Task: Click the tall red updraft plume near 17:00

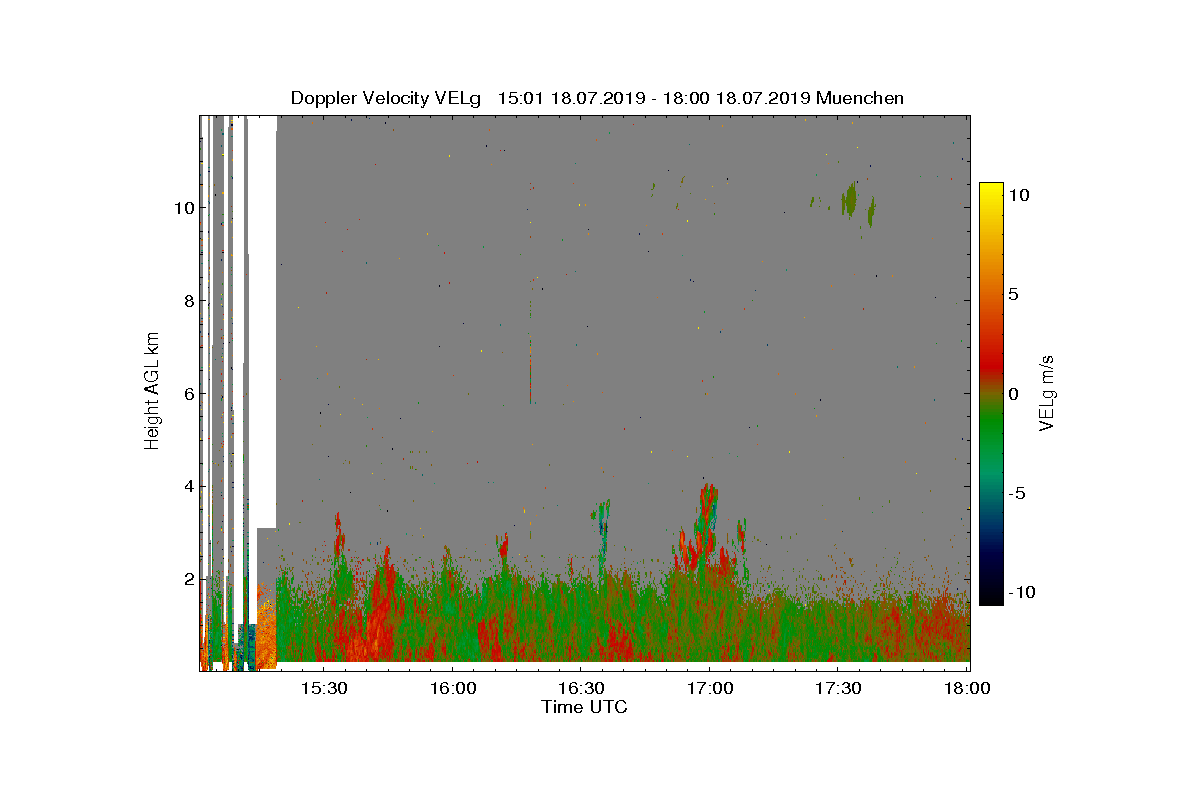Action: point(709,520)
